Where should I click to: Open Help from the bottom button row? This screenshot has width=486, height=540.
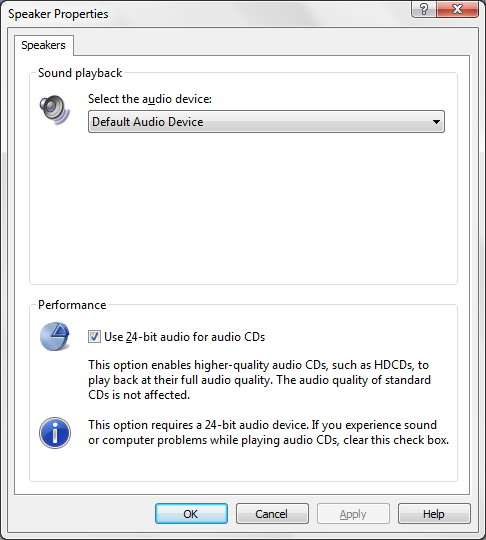[434, 514]
